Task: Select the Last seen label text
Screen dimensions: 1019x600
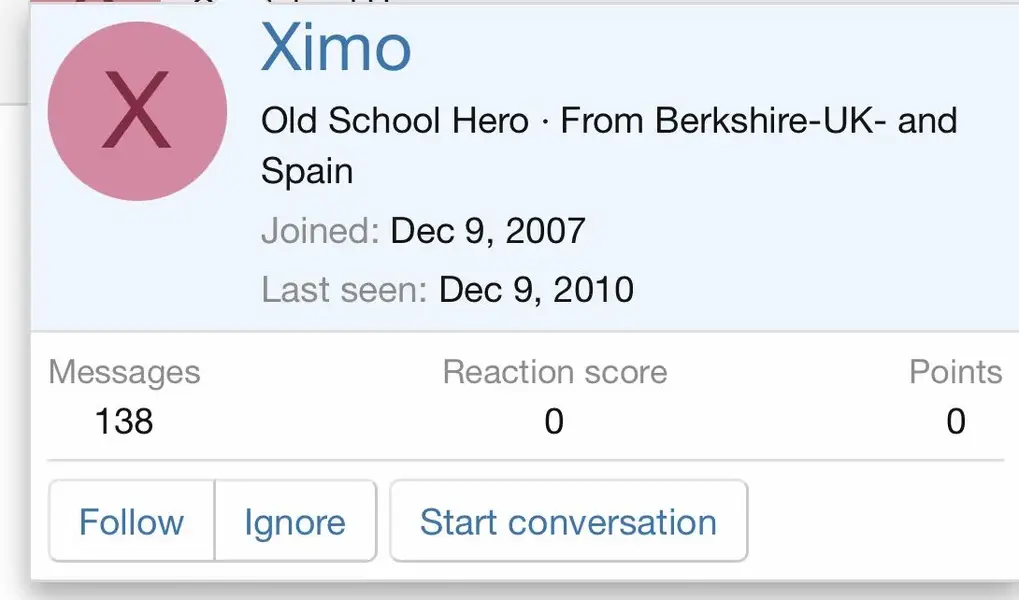Action: tap(344, 289)
